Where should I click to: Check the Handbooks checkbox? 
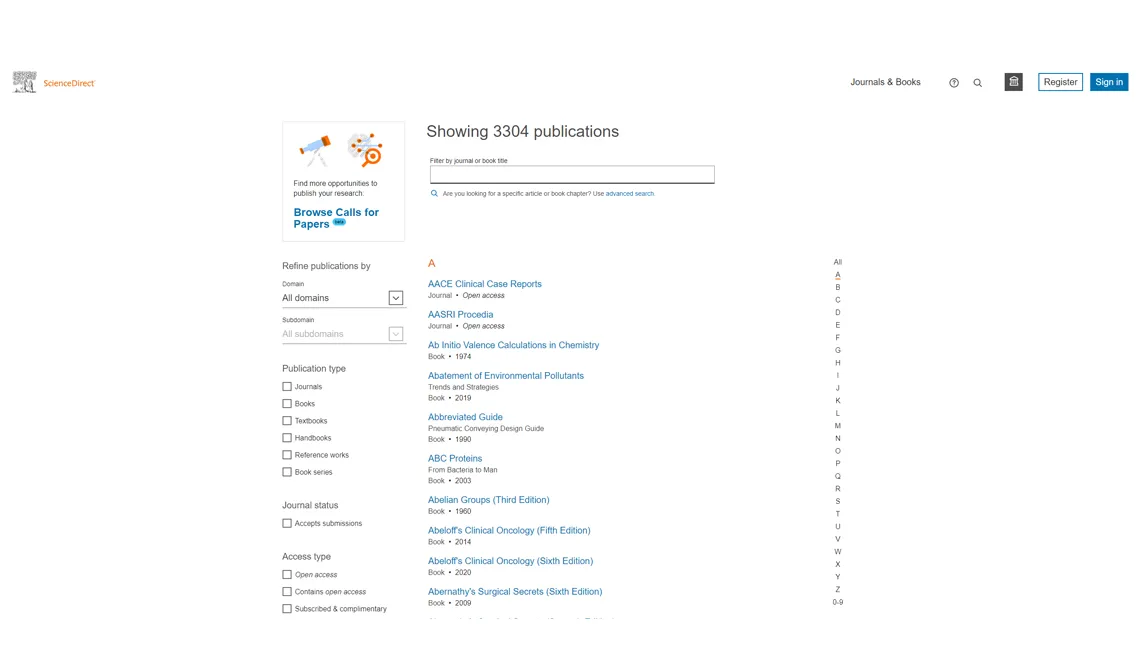287,437
